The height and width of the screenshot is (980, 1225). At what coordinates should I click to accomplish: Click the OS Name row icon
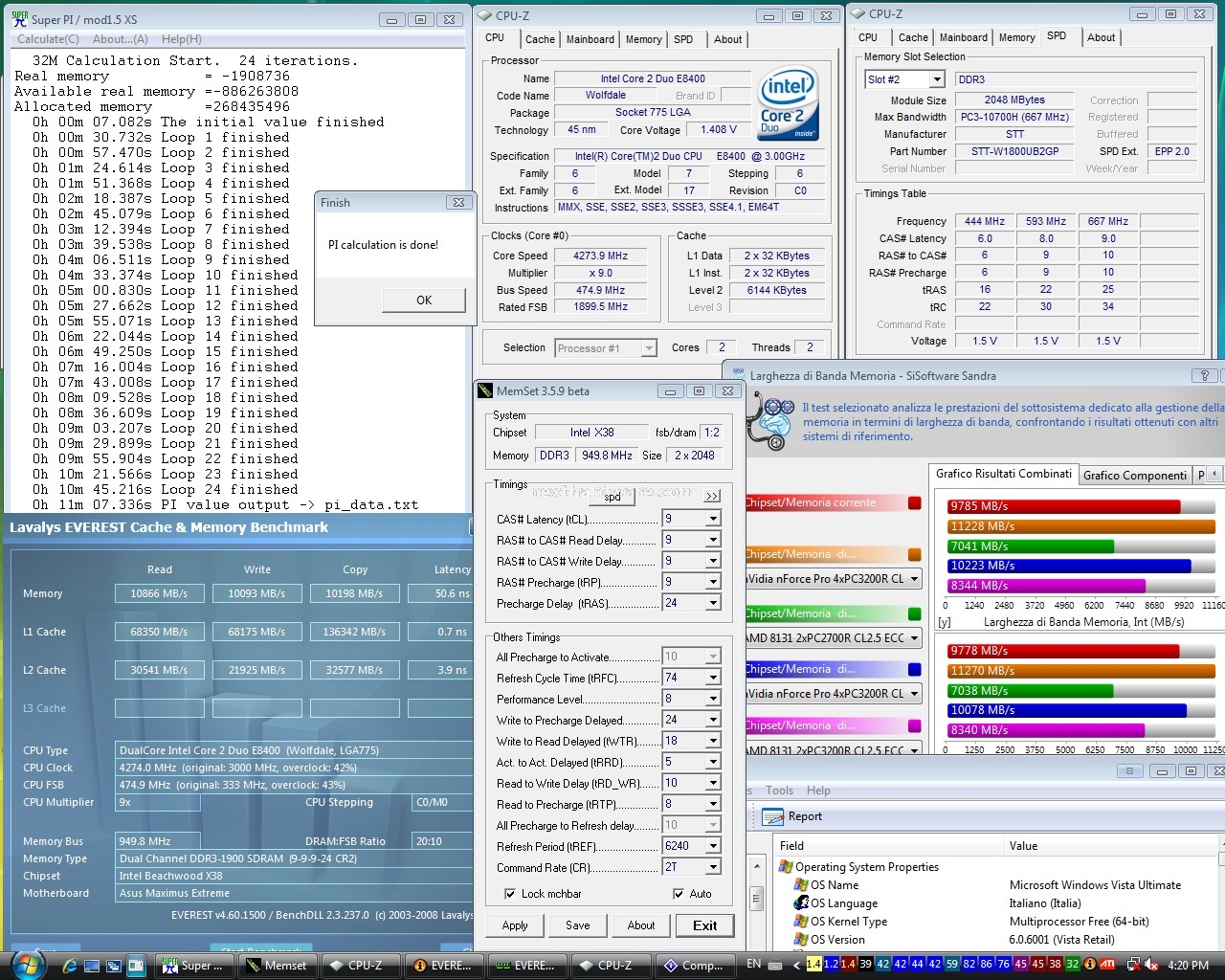(802, 885)
